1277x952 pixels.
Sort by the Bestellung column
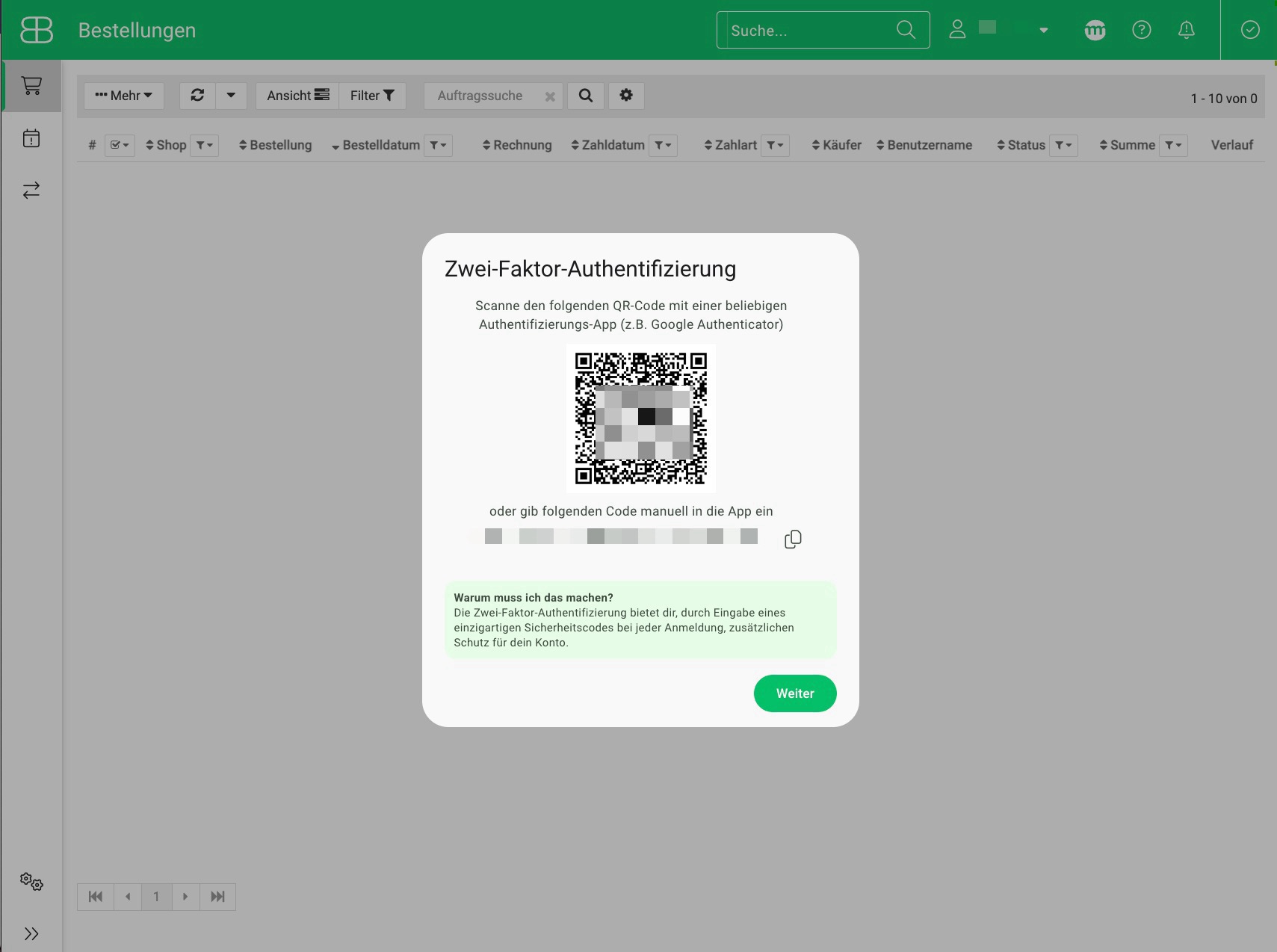[275, 145]
